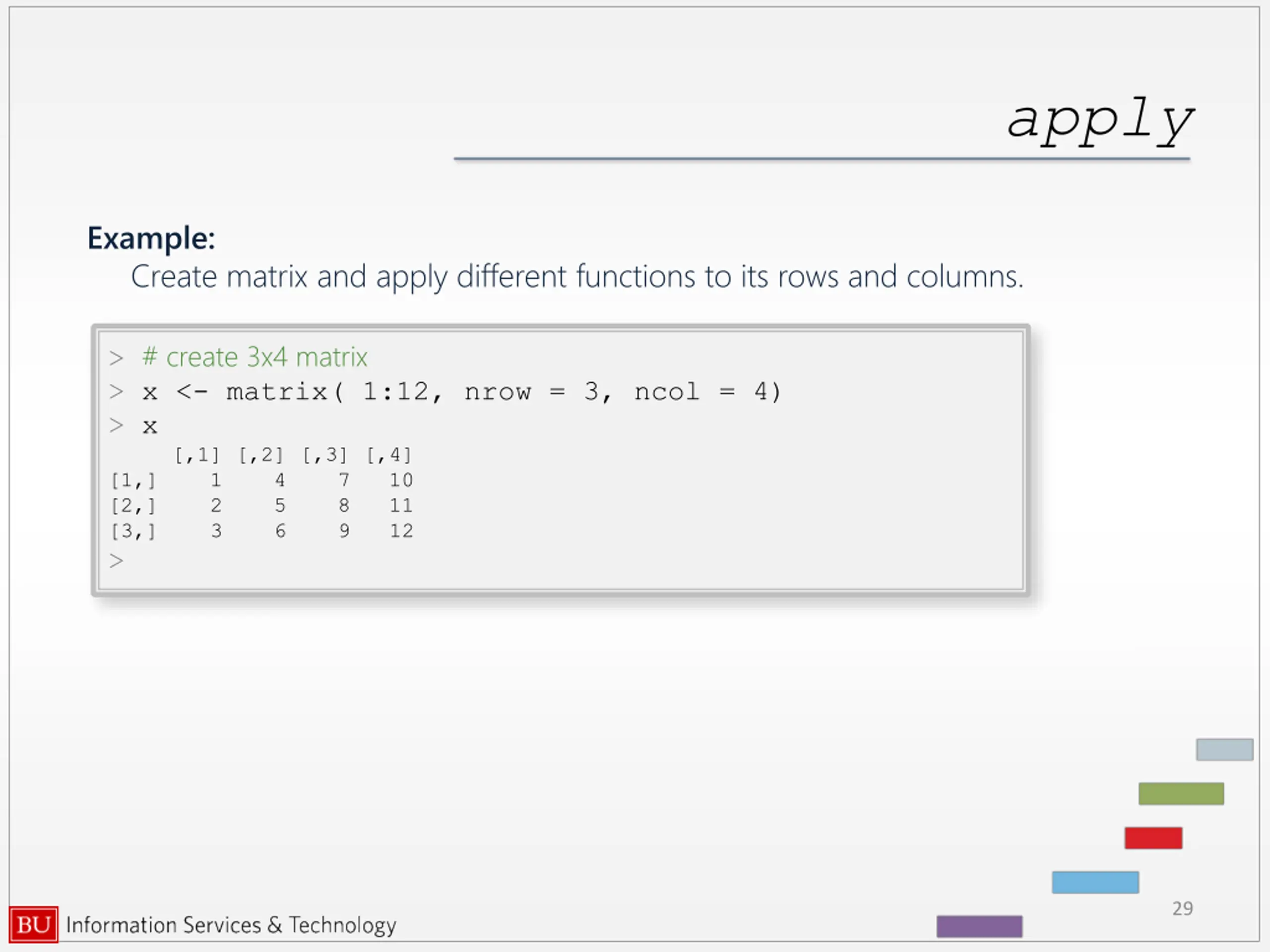Image resolution: width=1270 pixels, height=952 pixels.
Task: Click the value 5 in the matrix
Action: pyautogui.click(x=280, y=506)
